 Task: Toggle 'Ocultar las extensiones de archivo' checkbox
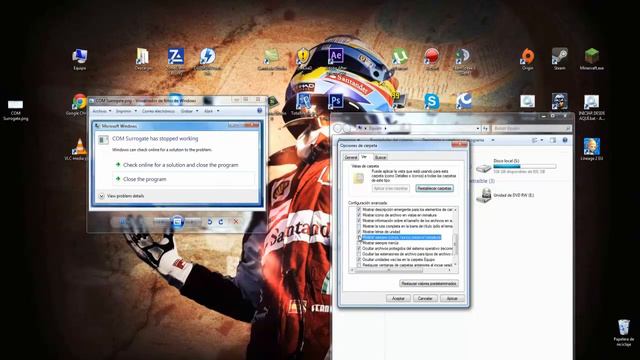click(359, 254)
